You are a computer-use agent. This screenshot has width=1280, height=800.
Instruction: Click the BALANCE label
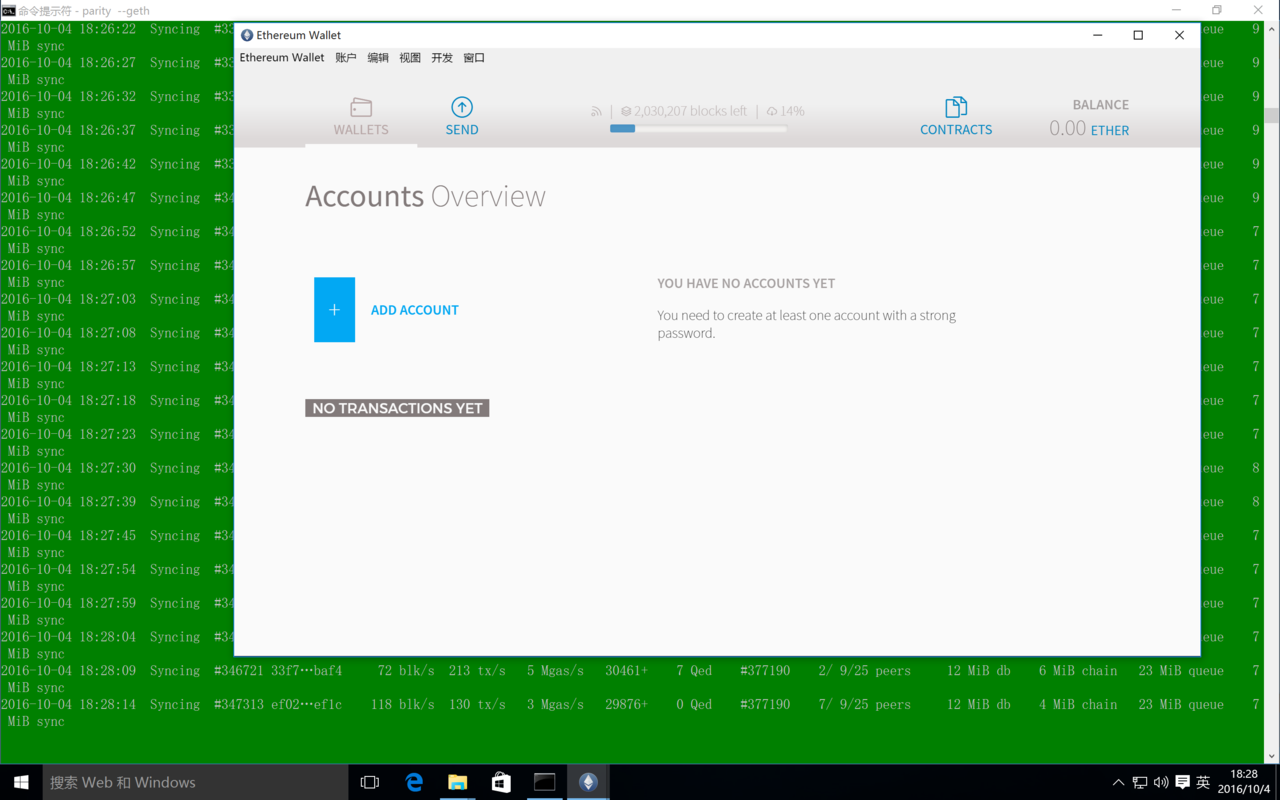tap(1101, 105)
